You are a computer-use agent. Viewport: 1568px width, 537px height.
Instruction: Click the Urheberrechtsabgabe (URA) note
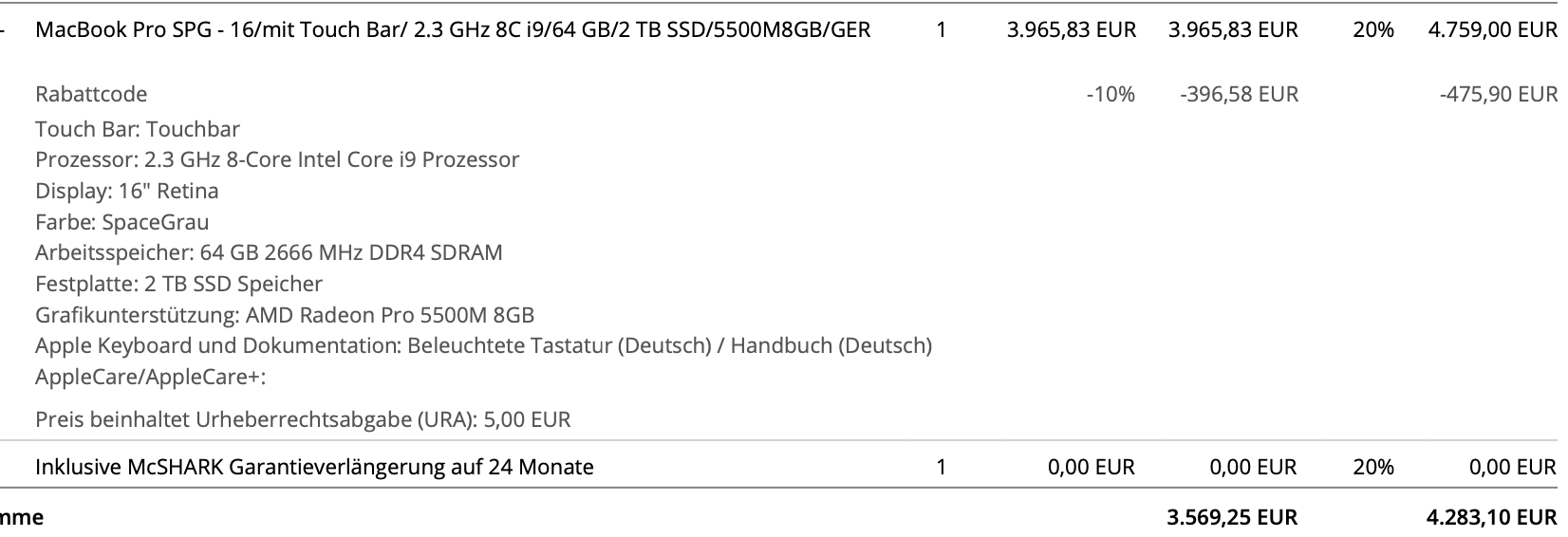303,419
